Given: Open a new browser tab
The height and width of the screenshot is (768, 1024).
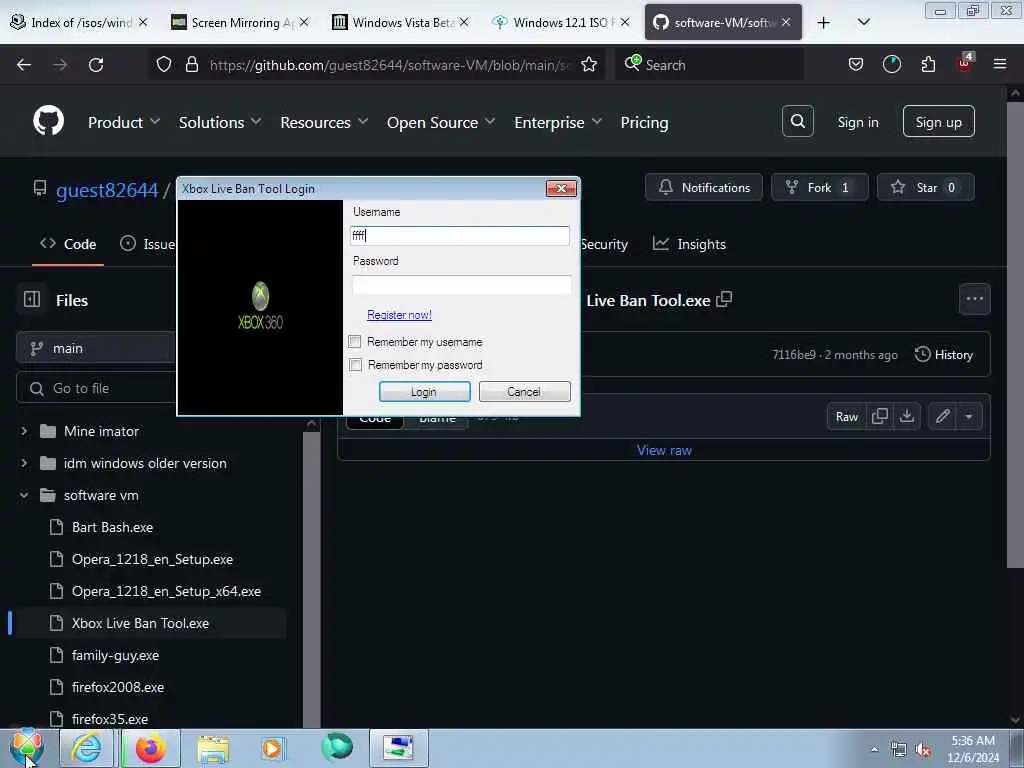Looking at the screenshot, I should [x=824, y=23].
